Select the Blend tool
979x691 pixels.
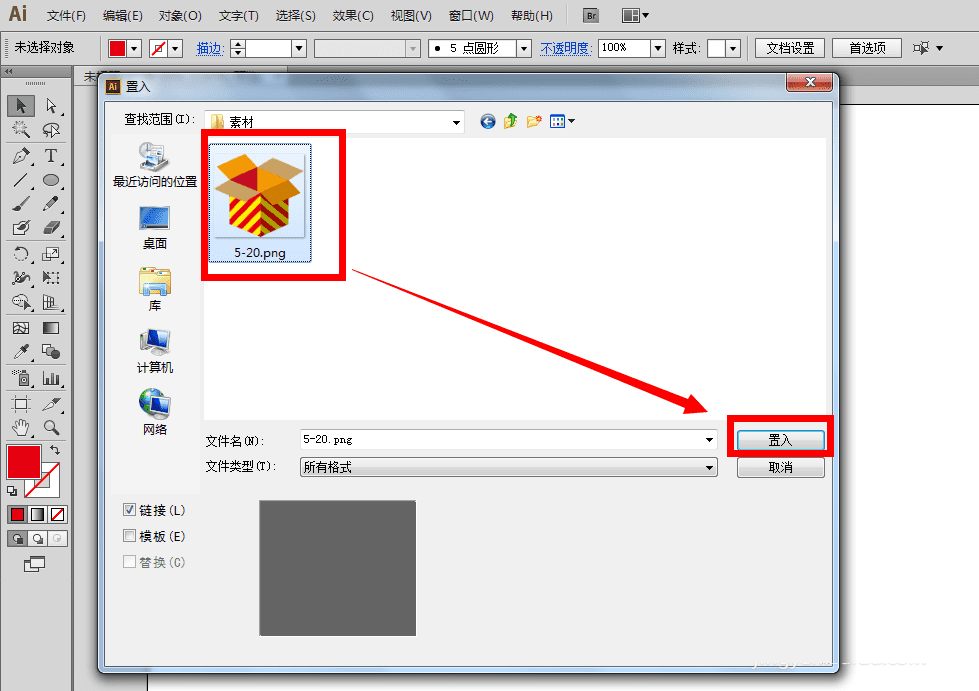pos(51,352)
